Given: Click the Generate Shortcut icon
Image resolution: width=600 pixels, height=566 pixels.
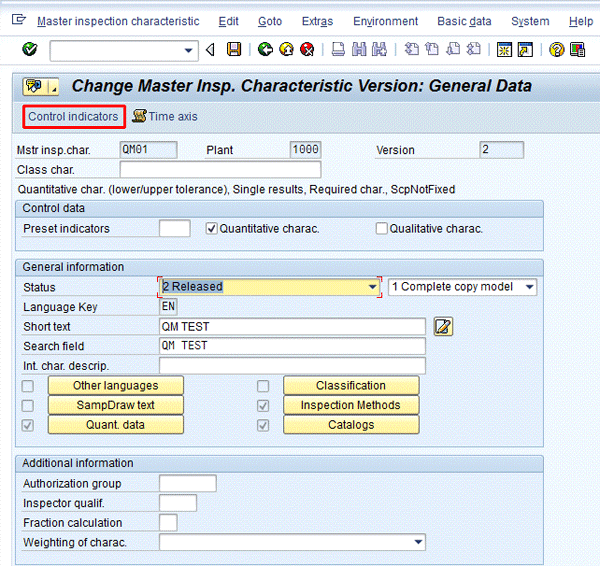Looking at the screenshot, I should click(525, 50).
